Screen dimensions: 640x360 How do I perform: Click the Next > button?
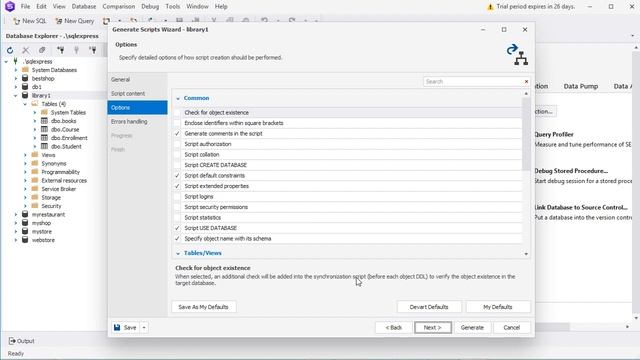[x=433, y=327]
